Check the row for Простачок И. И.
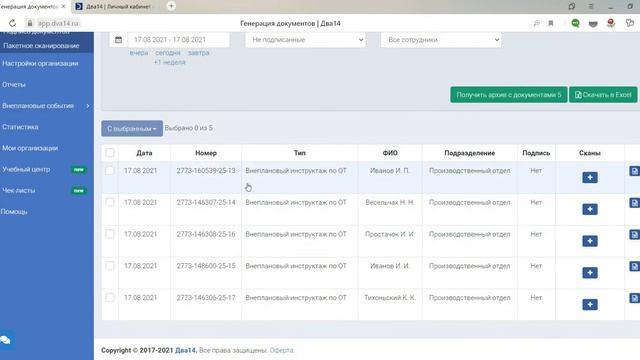Image resolution: width=640 pixels, height=360 pixels. pyautogui.click(x=110, y=234)
